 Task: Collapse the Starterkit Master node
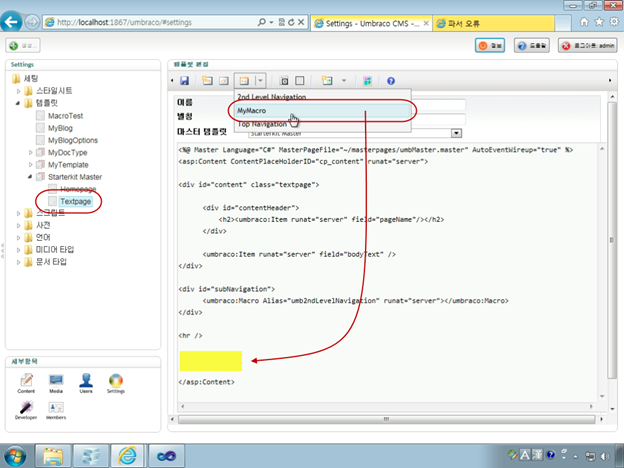30,177
